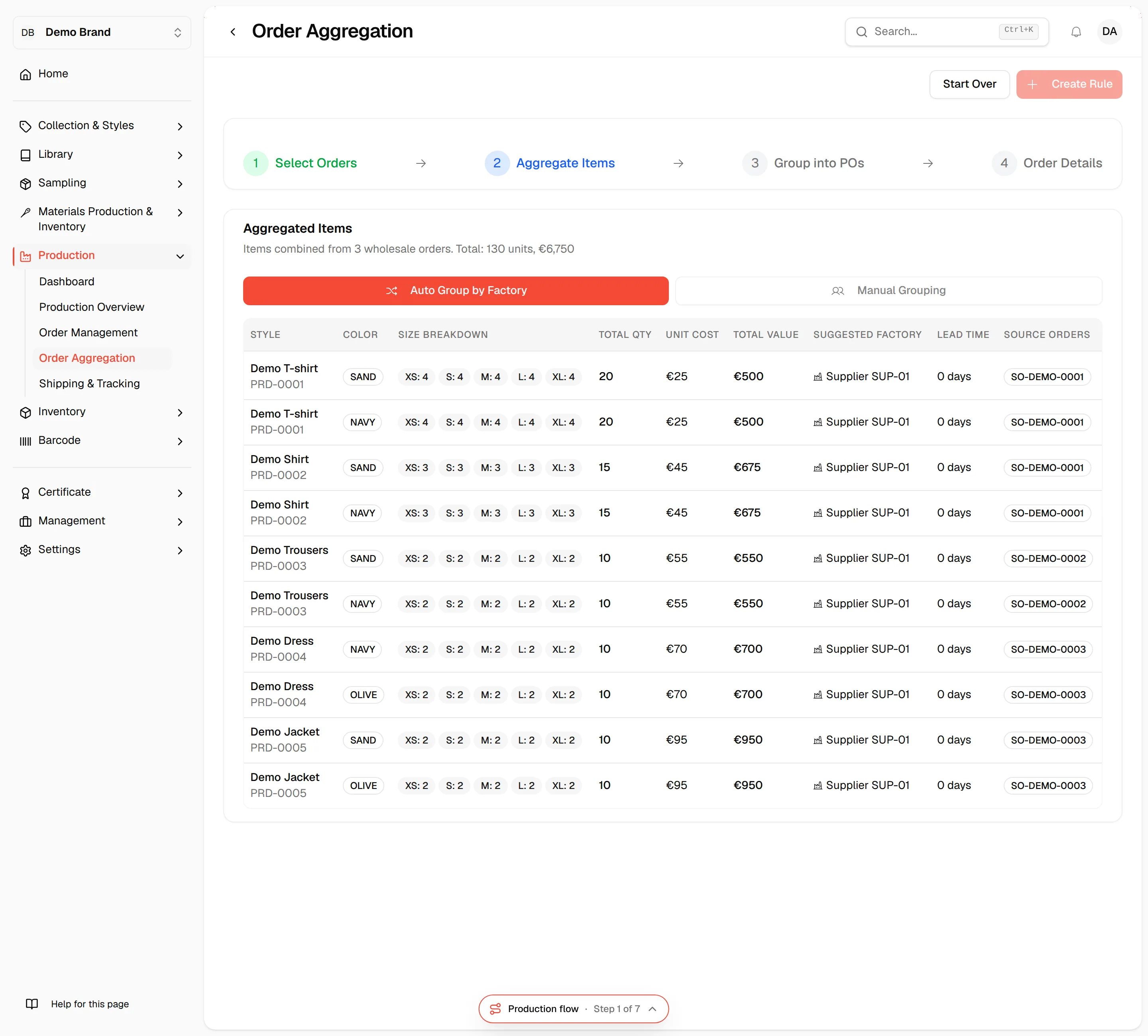This screenshot has width=1148, height=1036.
Task: Open the notifications bell
Action: [x=1076, y=32]
